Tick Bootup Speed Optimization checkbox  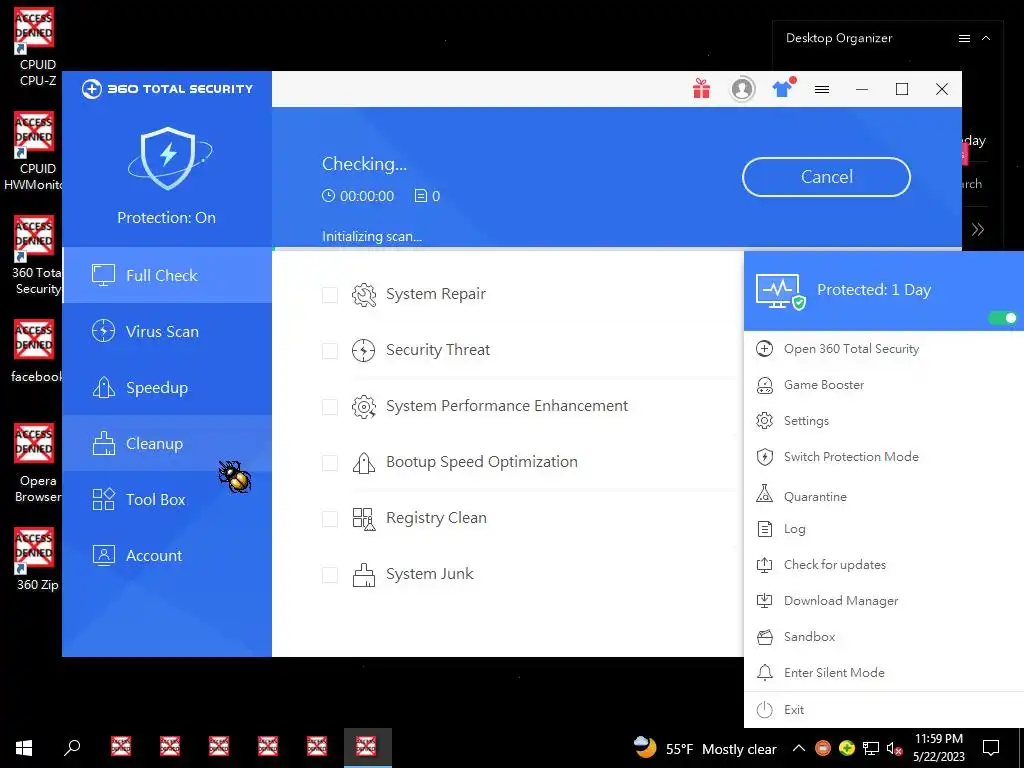pos(330,464)
